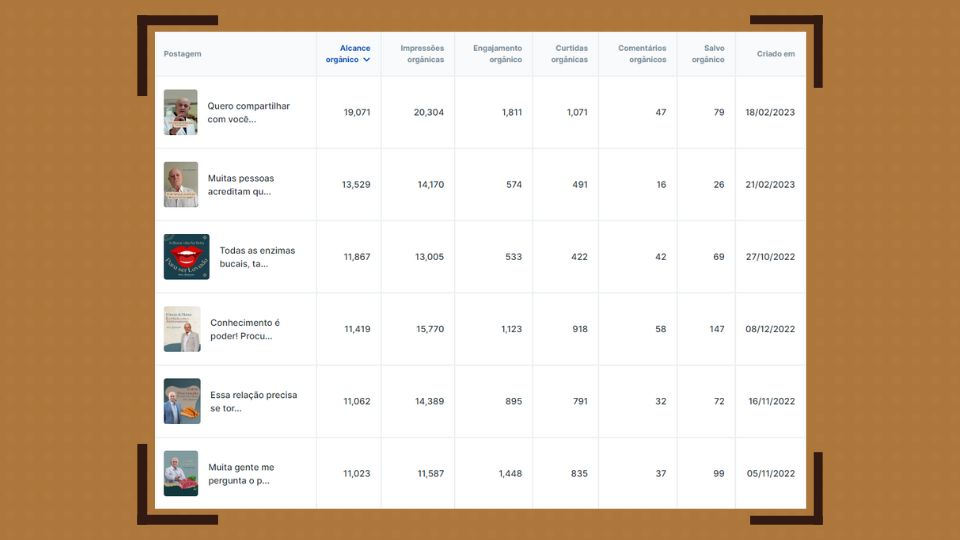Open thumbnail of 'Muitas pessoas acreditam' post
The image size is (960, 540).
click(x=181, y=184)
